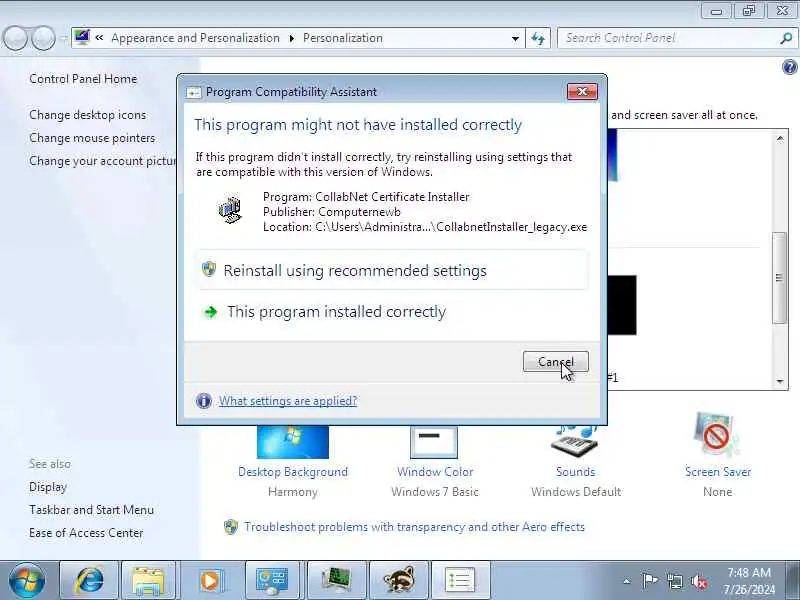Click the Back navigation button

15,38
